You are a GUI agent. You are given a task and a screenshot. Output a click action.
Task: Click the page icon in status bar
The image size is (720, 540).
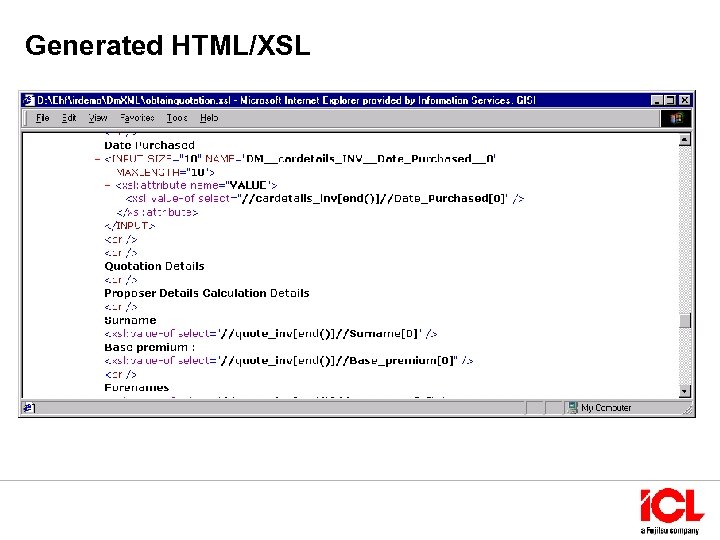29,407
